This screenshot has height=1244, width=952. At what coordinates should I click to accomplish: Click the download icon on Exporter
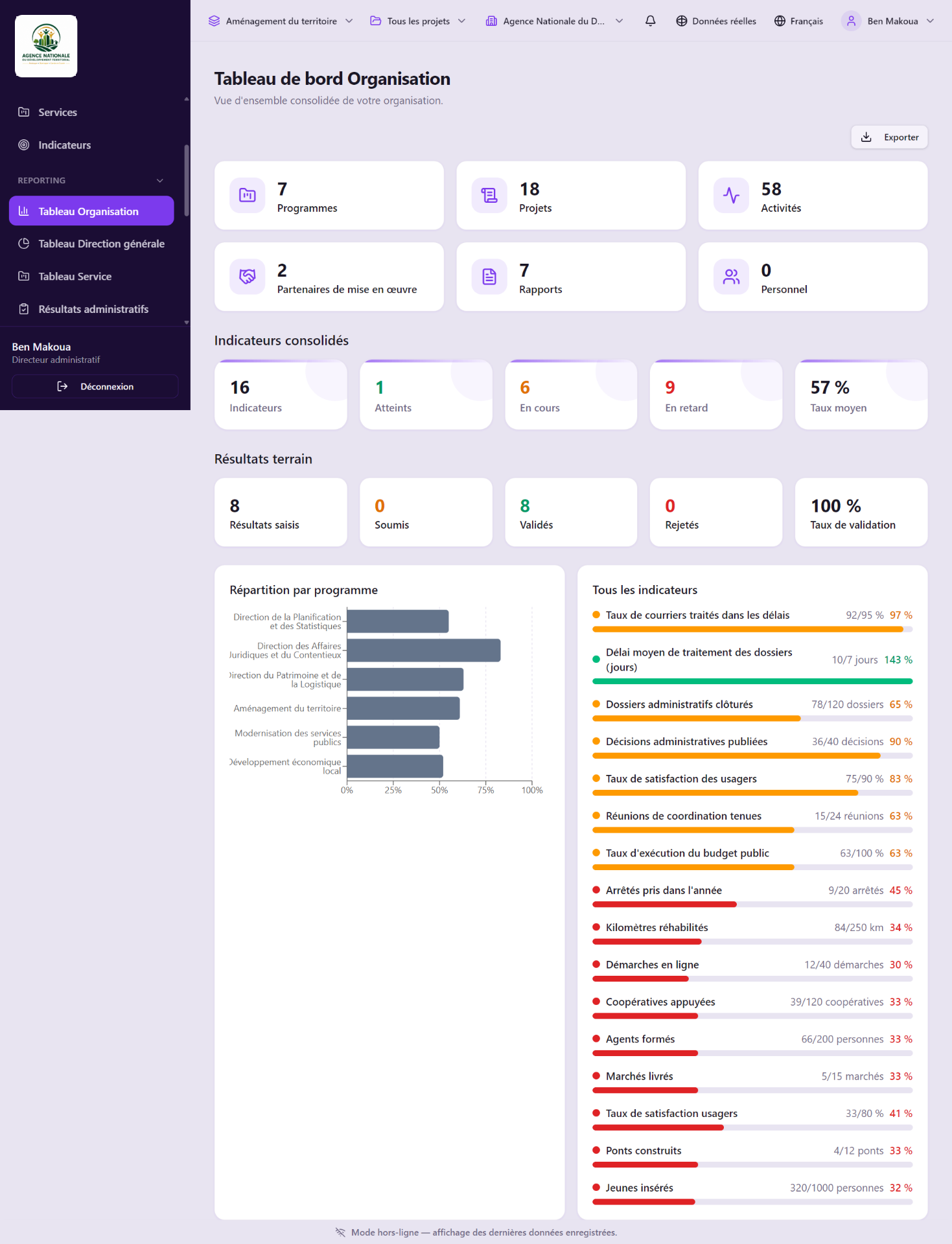[x=866, y=137]
